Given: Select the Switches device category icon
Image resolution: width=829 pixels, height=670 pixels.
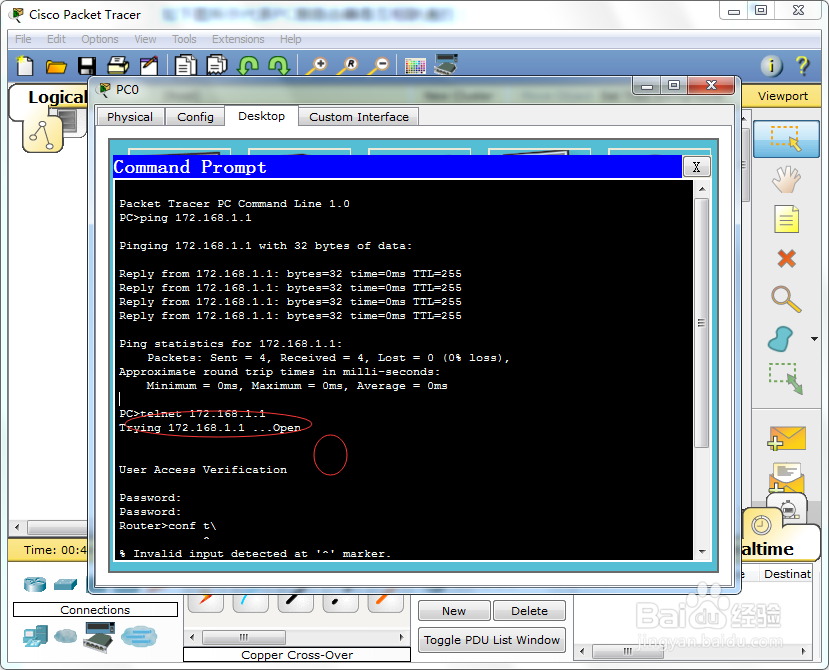Looking at the screenshot, I should [66, 584].
